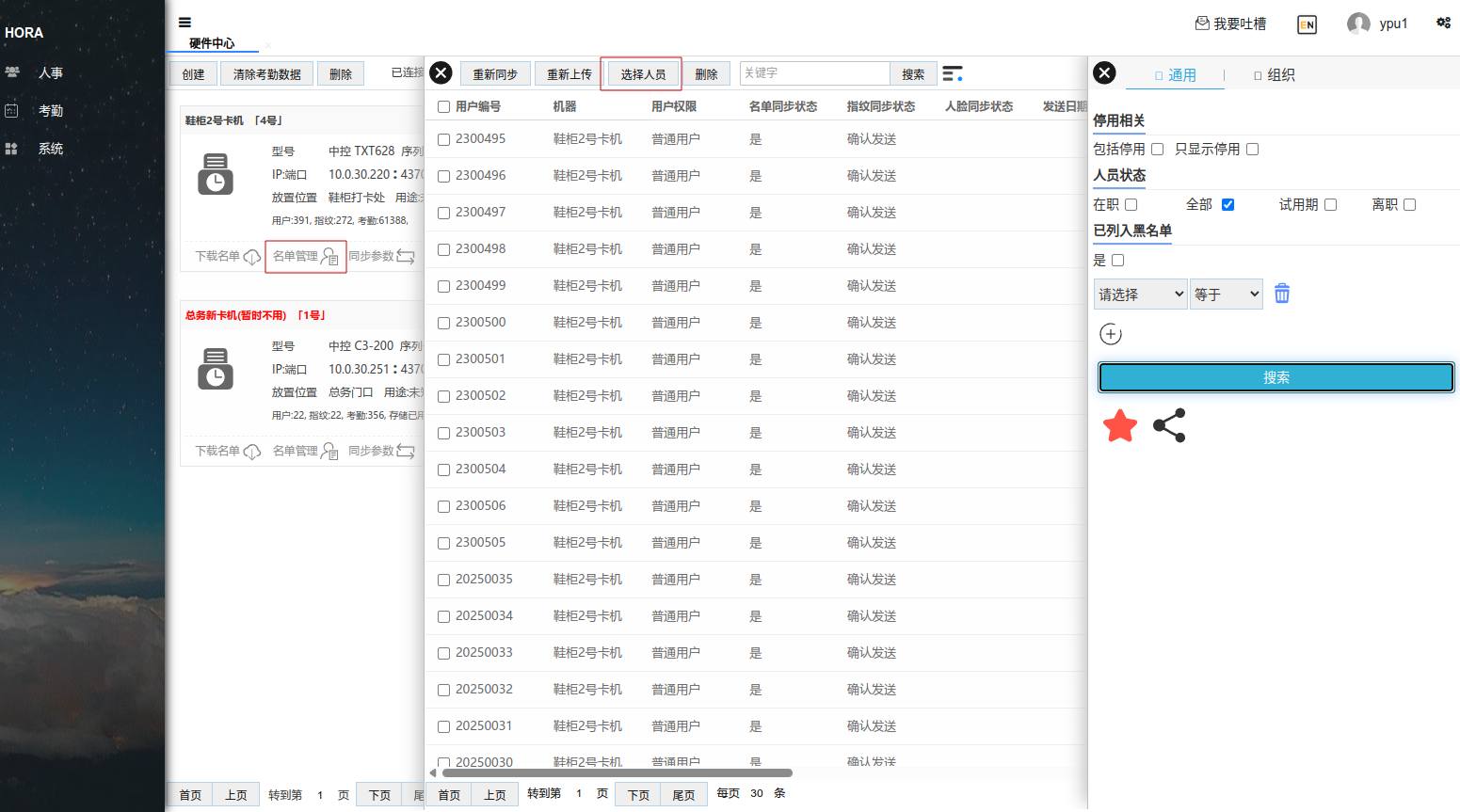This screenshot has height=812, width=1460.
Task: Click the hamburger menu icon at top
Action: pyautogui.click(x=185, y=23)
